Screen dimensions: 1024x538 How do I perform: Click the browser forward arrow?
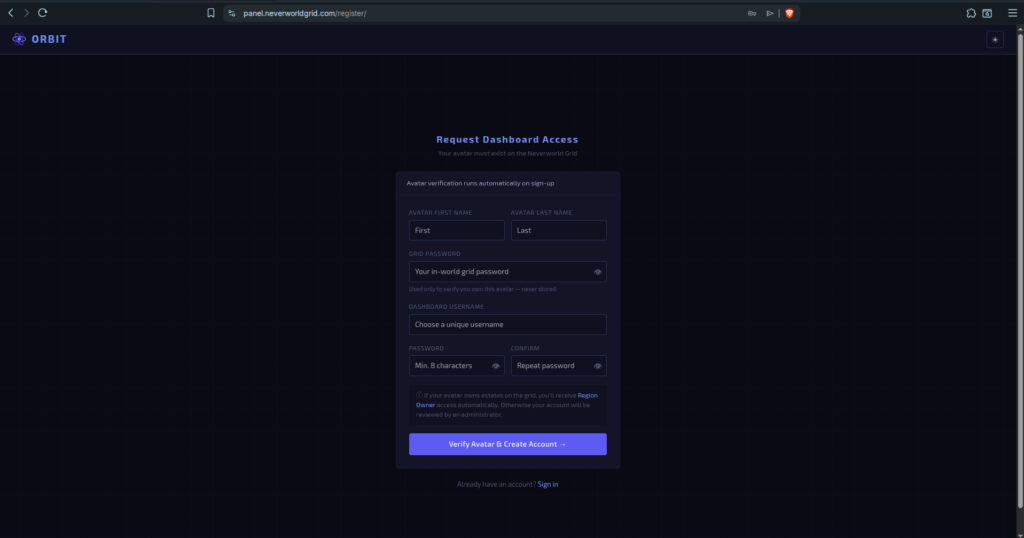26,13
